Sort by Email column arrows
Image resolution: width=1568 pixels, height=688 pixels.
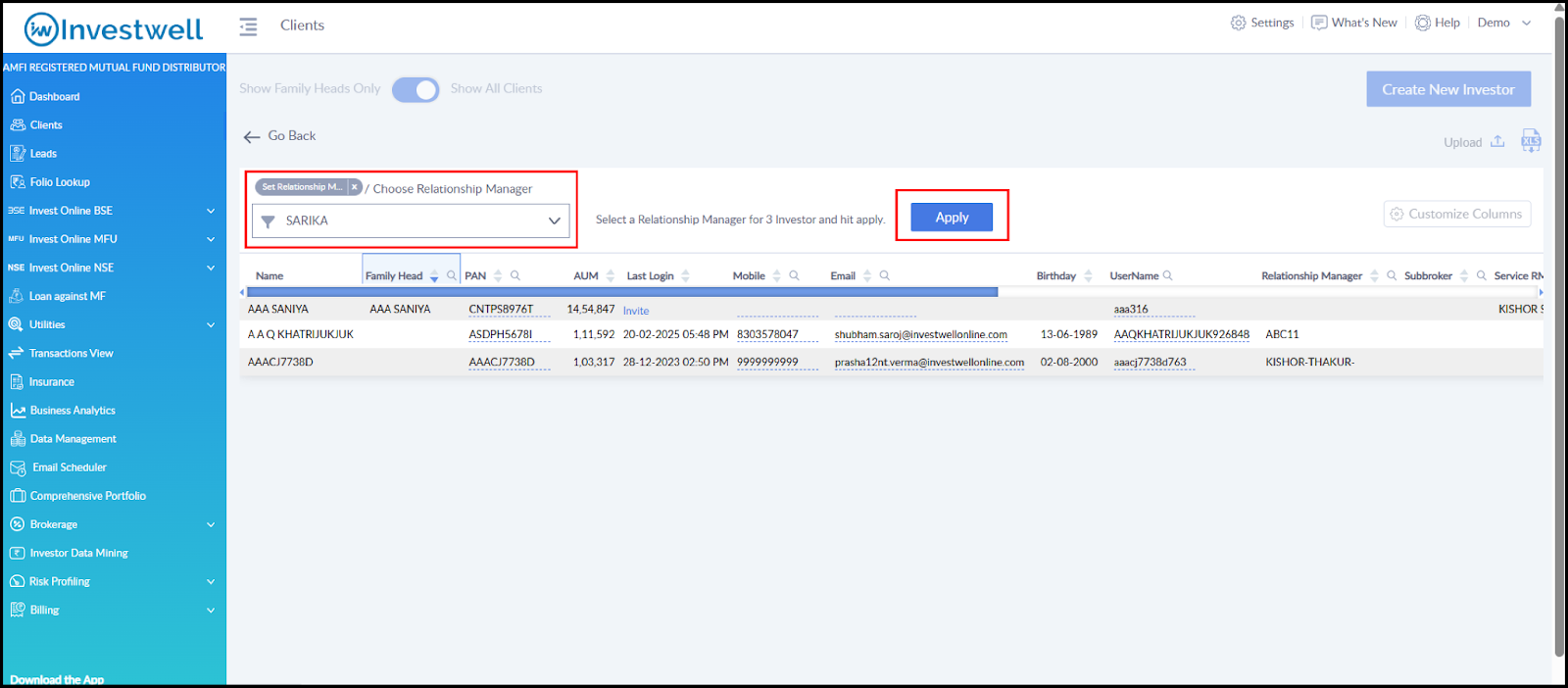point(867,275)
